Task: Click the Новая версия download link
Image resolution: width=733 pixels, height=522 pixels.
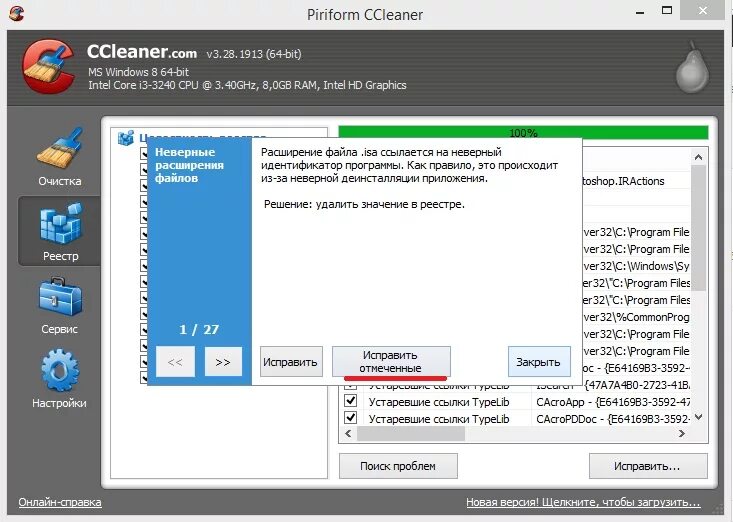Action: (x=583, y=502)
